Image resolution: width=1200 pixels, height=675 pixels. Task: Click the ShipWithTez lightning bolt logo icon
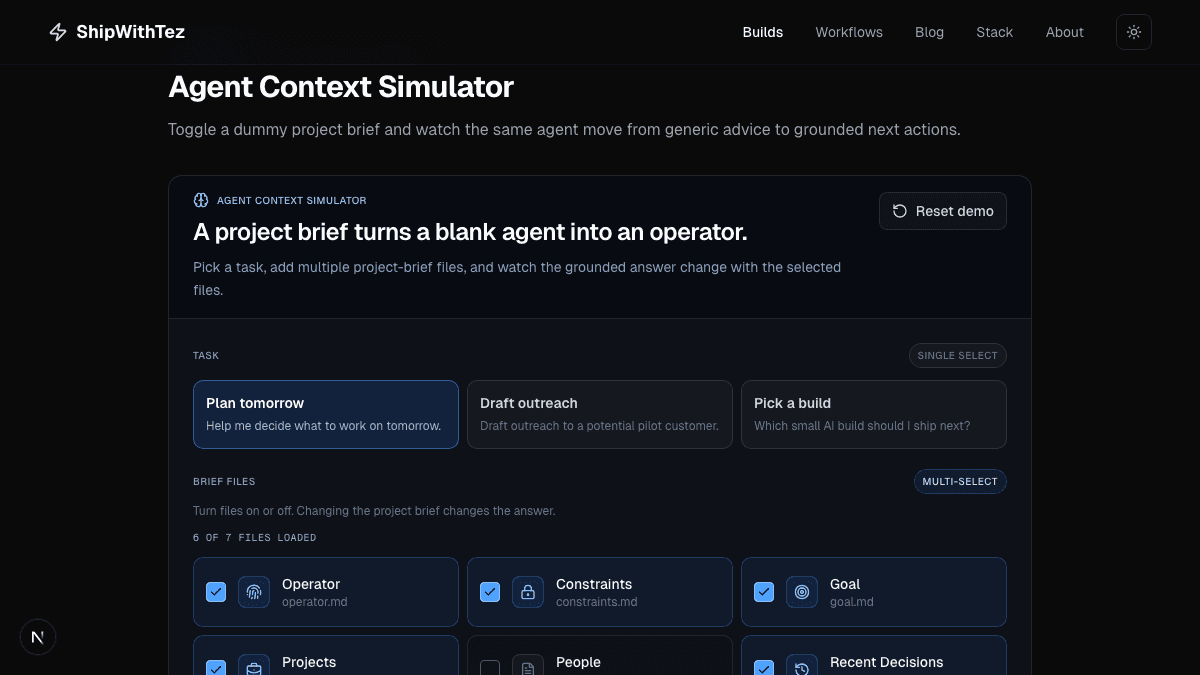point(58,32)
